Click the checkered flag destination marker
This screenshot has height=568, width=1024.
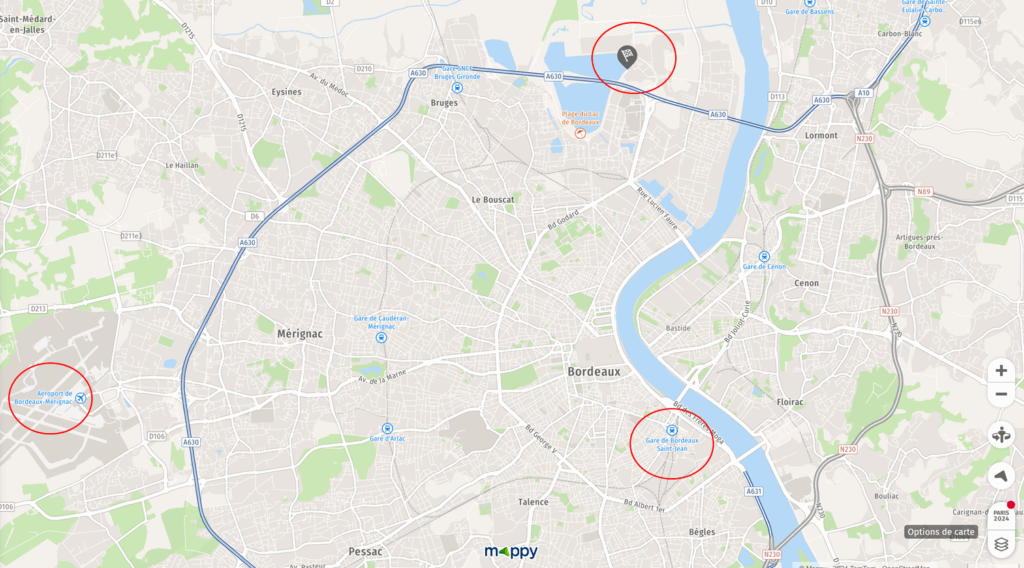tap(627, 57)
